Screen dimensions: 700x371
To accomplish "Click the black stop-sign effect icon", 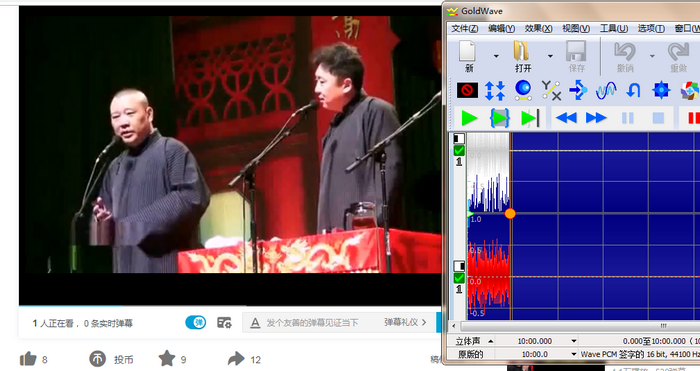I will pos(467,90).
